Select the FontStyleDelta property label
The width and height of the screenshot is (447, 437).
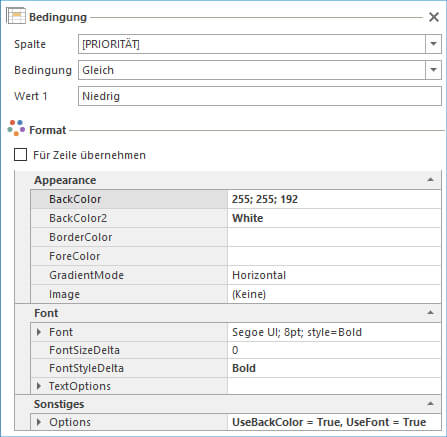86,368
